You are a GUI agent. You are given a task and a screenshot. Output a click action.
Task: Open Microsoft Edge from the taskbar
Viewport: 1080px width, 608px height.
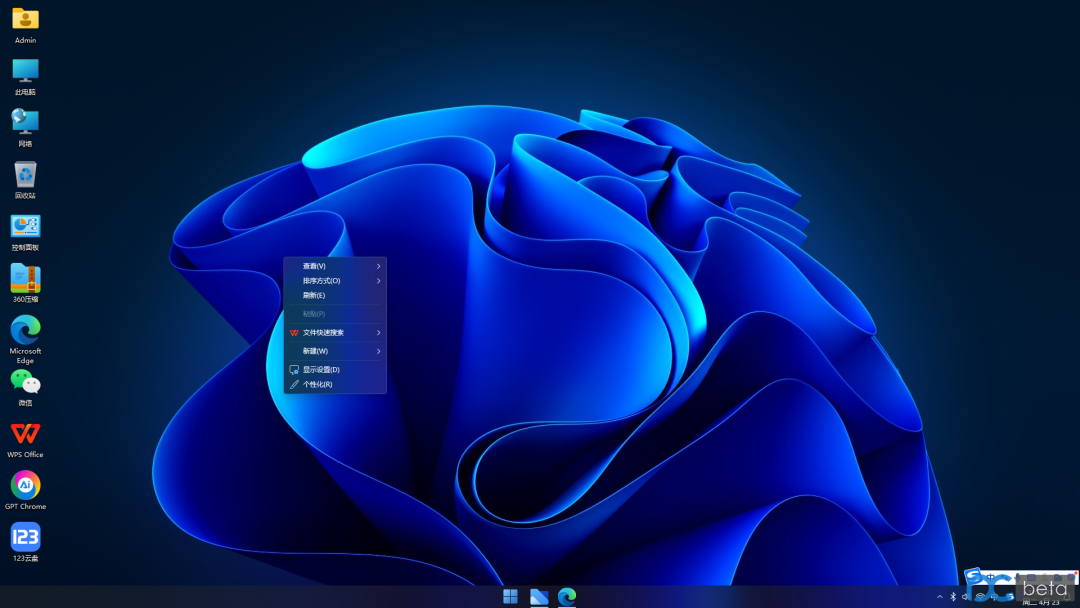567,596
